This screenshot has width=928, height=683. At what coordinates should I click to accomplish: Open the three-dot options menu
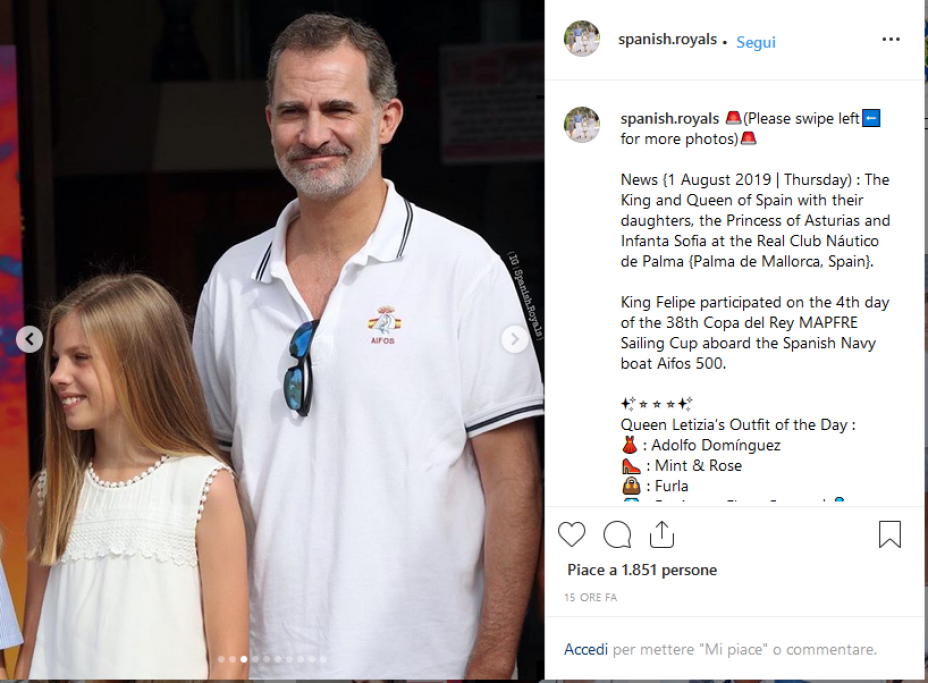tap(891, 39)
